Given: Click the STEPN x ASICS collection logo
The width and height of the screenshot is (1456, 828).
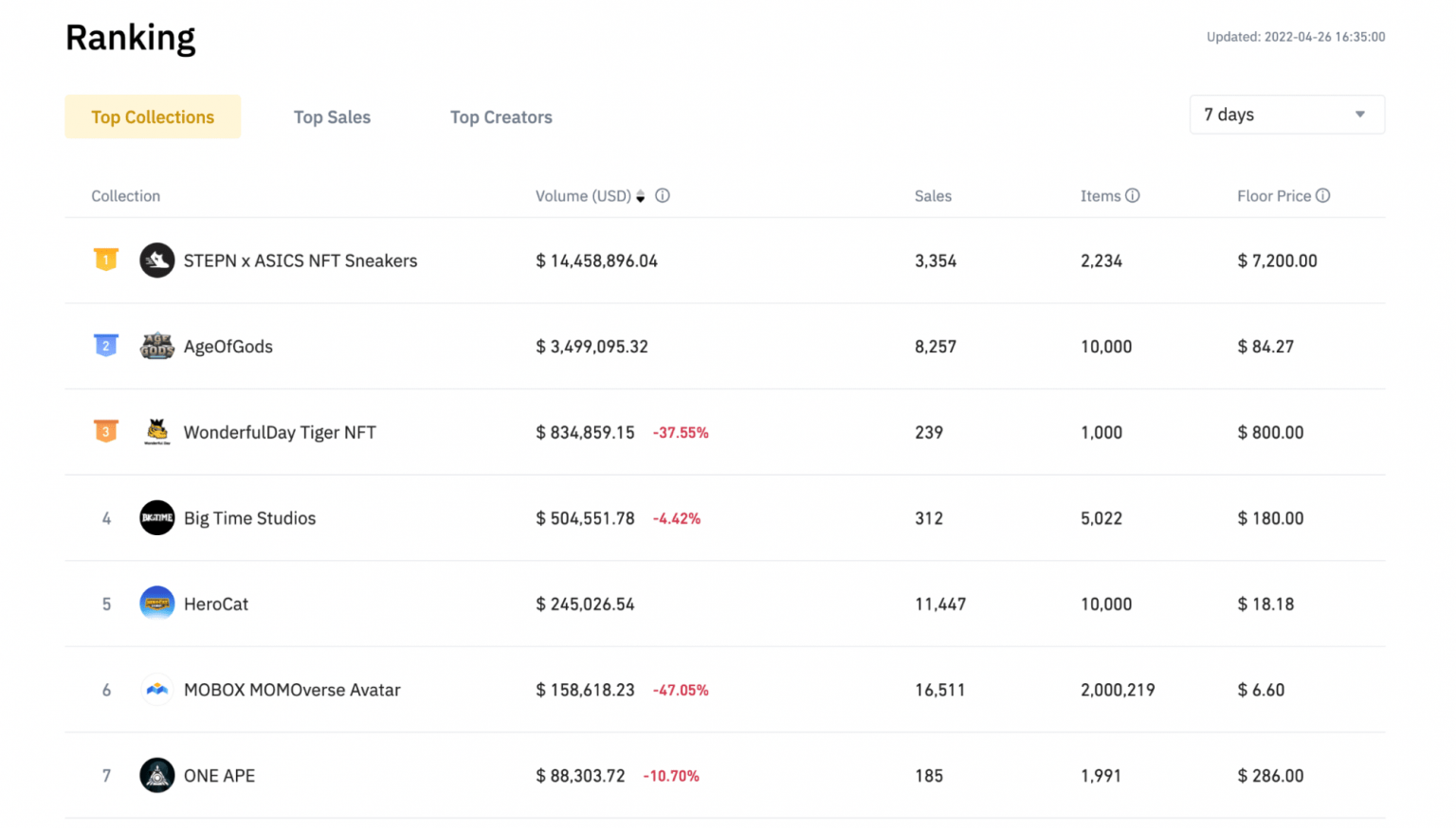Looking at the screenshot, I should [x=157, y=261].
